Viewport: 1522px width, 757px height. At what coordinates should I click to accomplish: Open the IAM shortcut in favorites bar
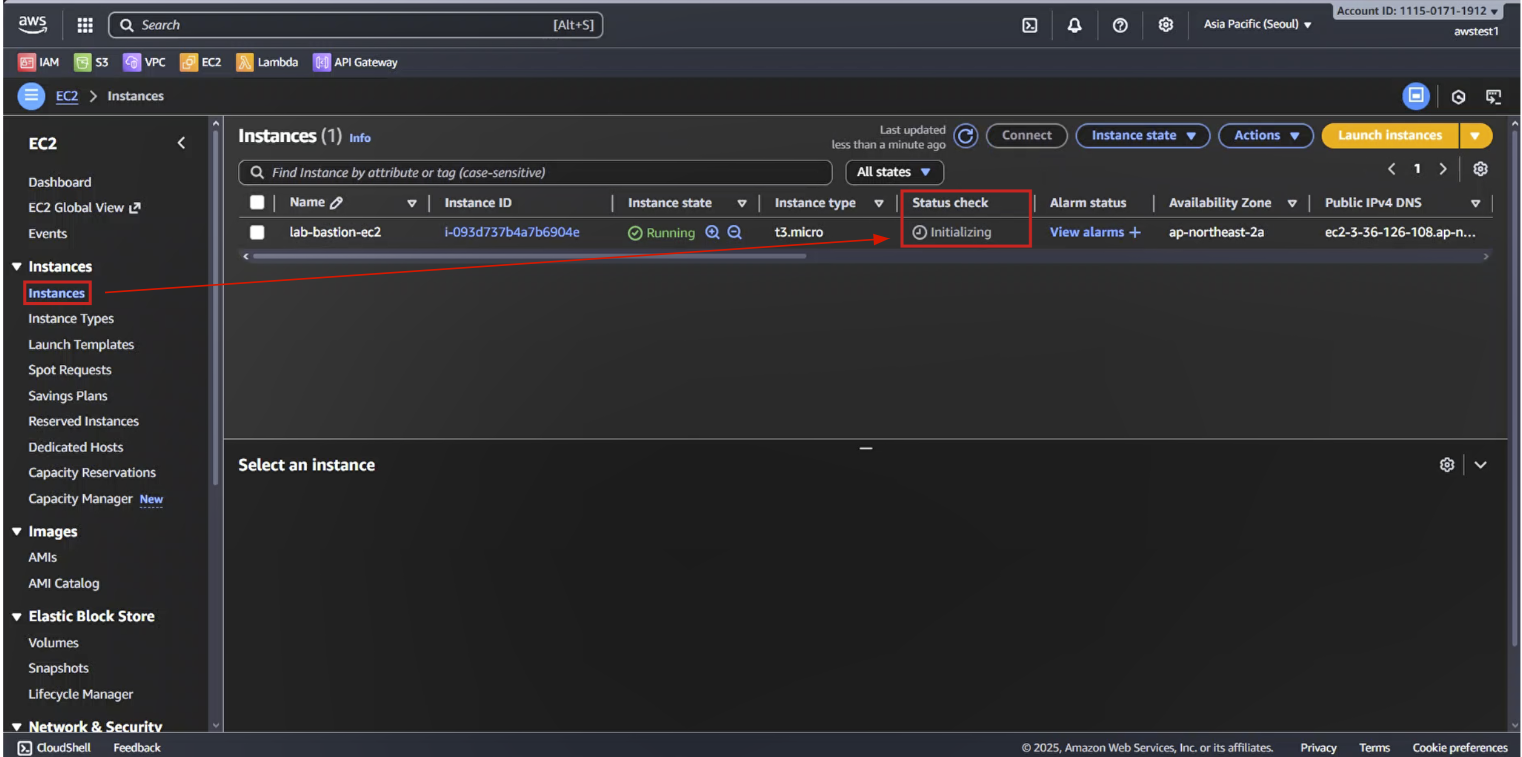click(x=39, y=62)
